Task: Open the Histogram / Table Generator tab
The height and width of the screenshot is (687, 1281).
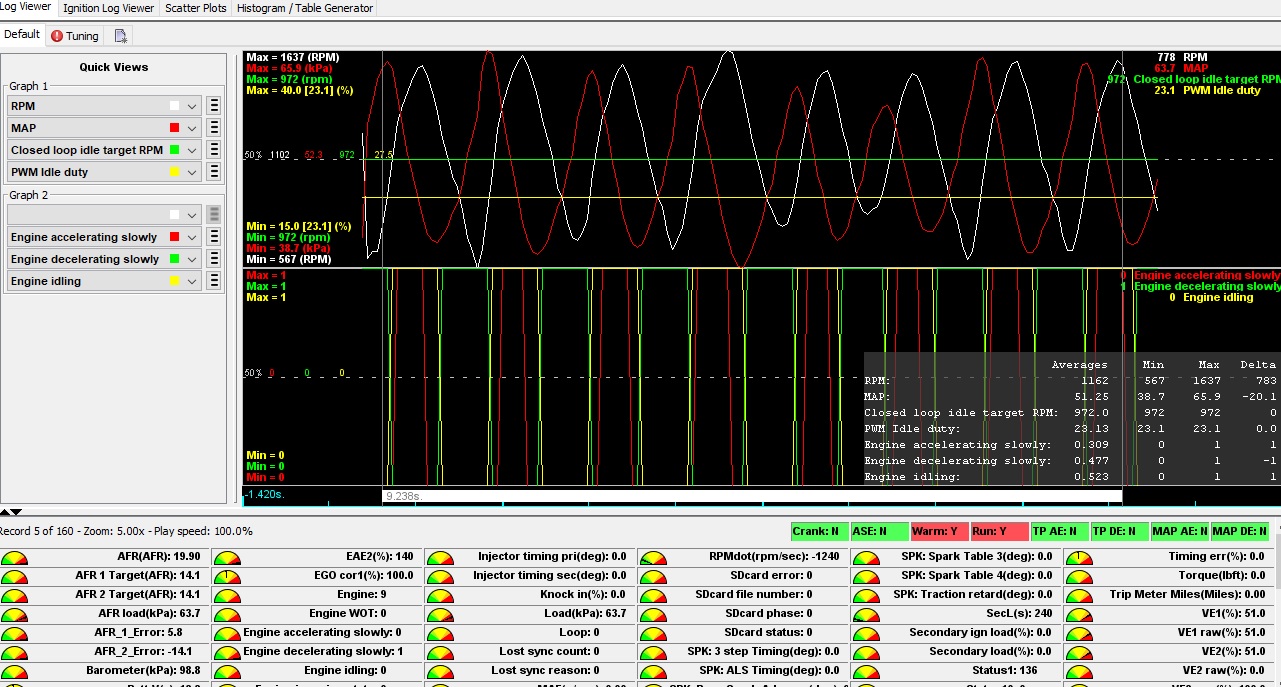Action: coord(304,8)
